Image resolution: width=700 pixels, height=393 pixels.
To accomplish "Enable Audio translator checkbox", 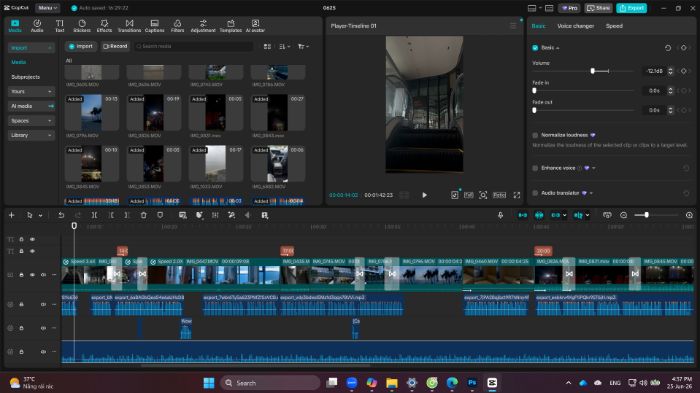I will (535, 193).
